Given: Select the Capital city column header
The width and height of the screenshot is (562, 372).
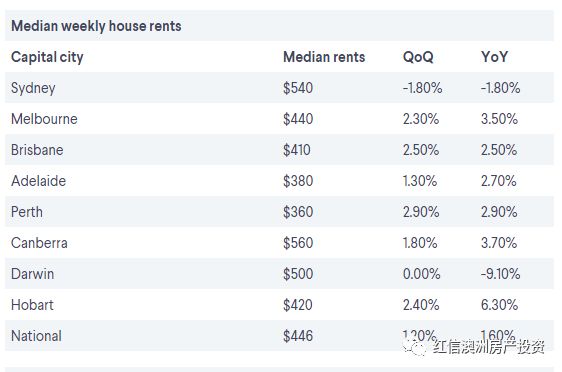Looking at the screenshot, I should tap(47, 57).
